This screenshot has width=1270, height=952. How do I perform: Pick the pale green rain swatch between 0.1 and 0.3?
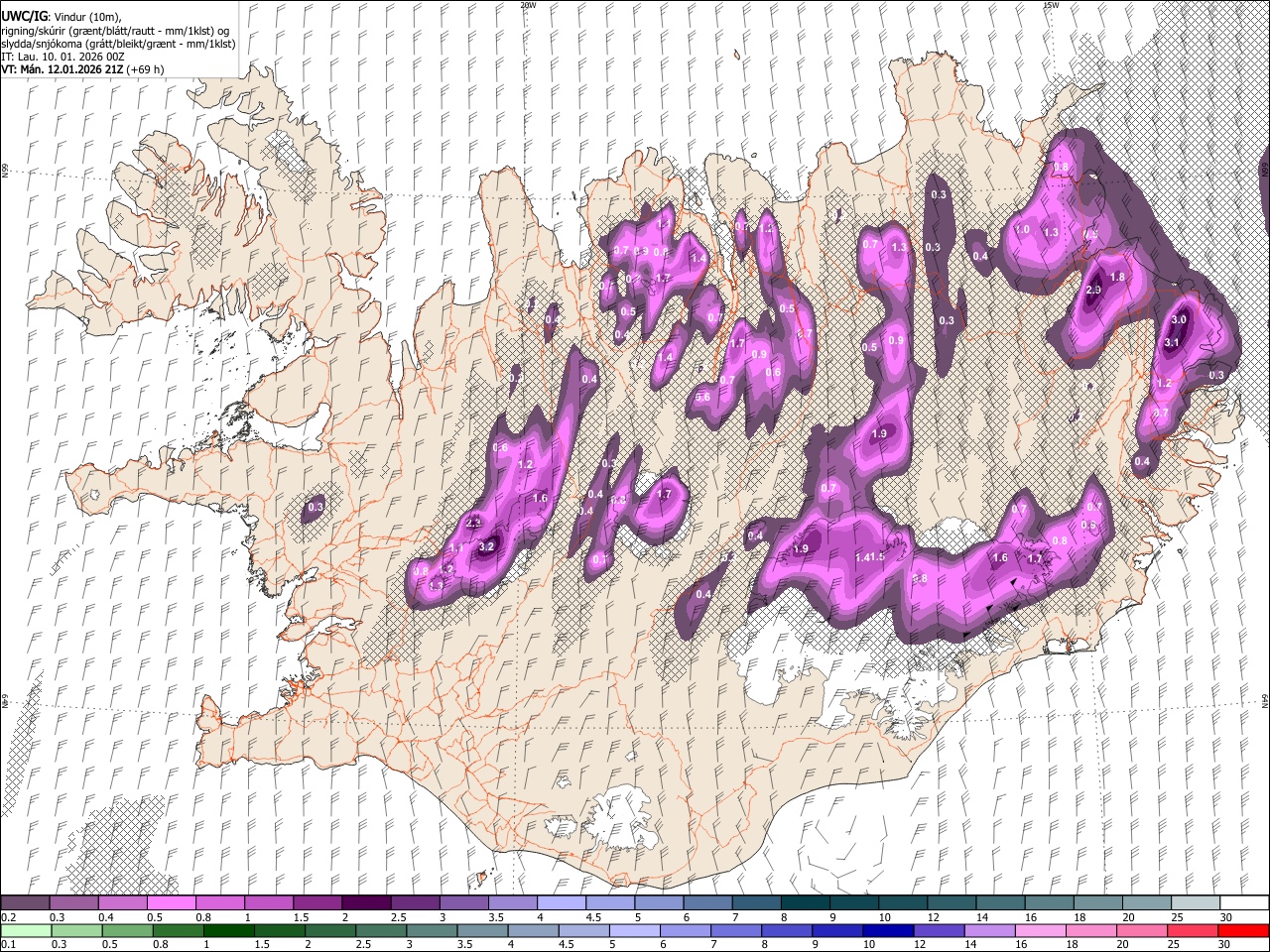point(26,930)
